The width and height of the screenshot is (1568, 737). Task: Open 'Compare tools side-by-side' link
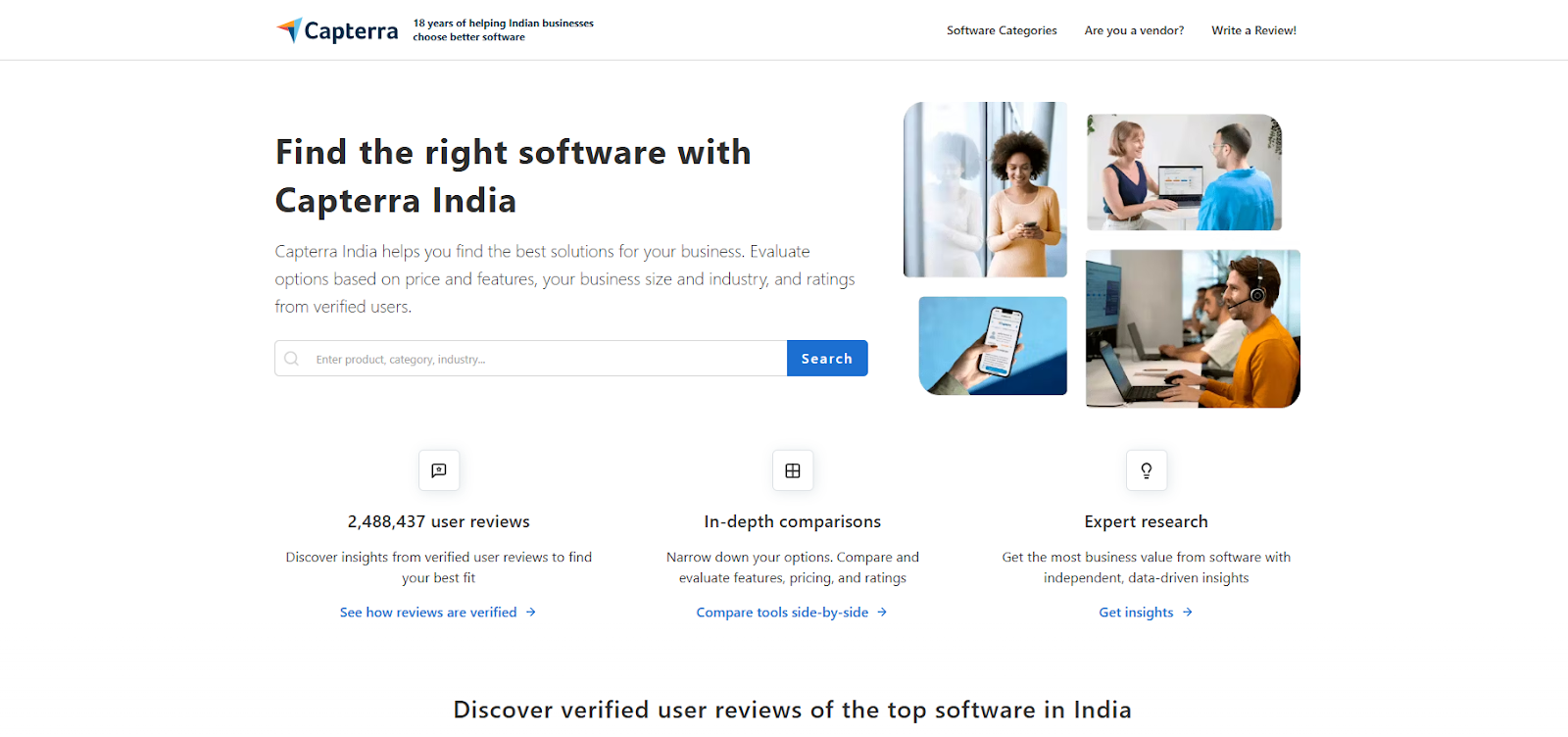[x=782, y=613]
